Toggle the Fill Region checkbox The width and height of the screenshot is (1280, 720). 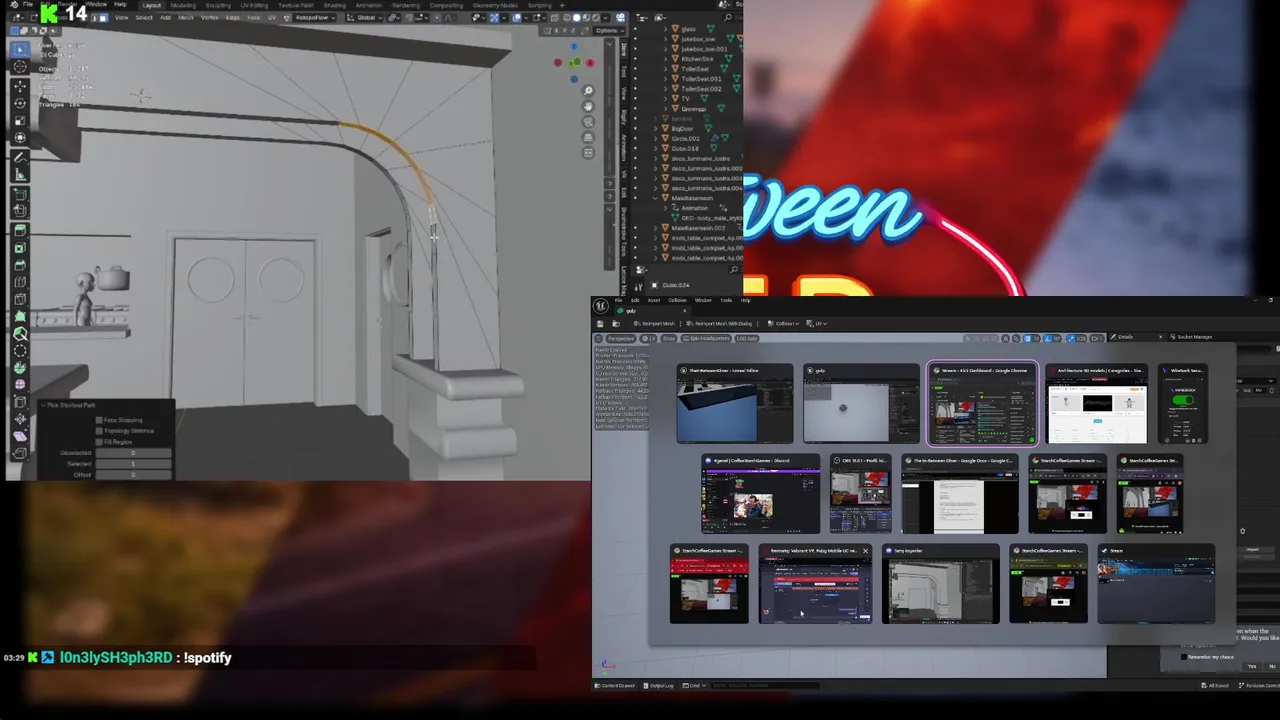[100, 442]
